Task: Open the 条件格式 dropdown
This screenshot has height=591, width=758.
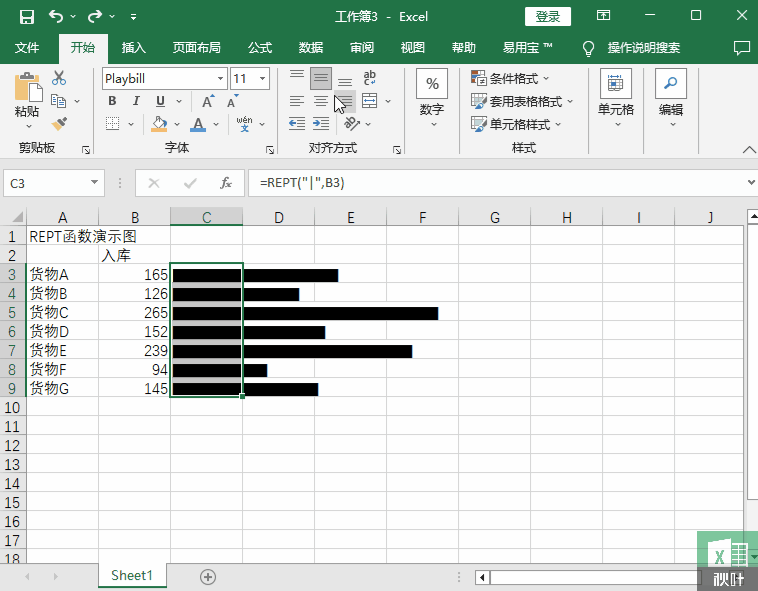Action: click(522, 78)
